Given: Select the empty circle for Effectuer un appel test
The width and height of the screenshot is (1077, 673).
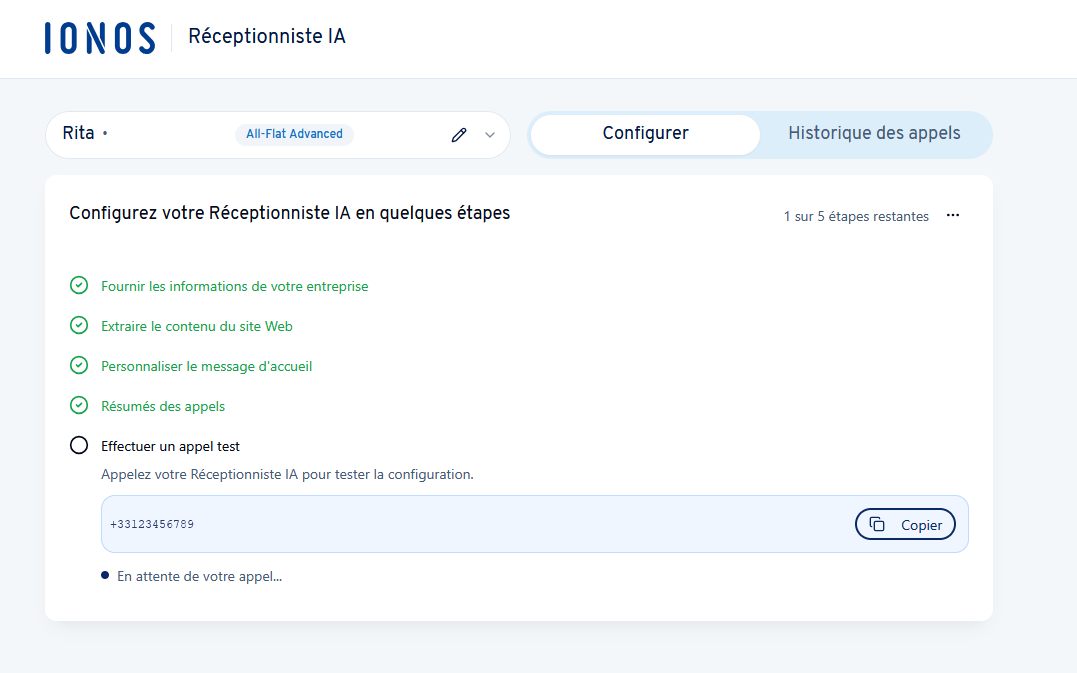Looking at the screenshot, I should click(x=79, y=446).
